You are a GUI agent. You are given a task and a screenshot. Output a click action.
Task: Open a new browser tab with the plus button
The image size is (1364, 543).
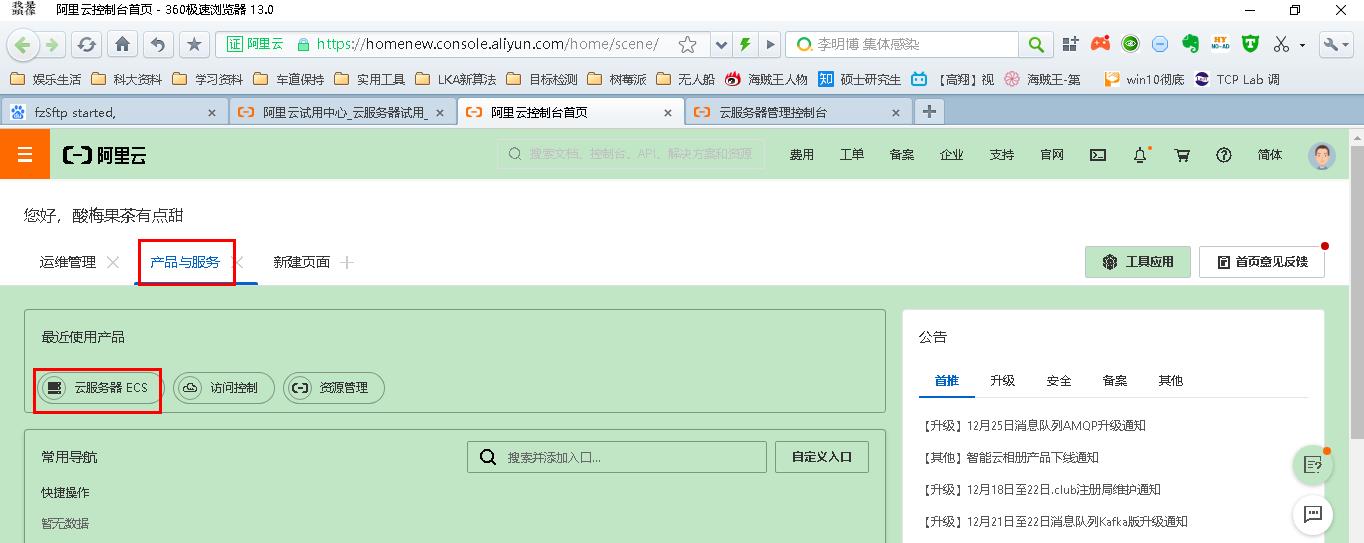[929, 112]
